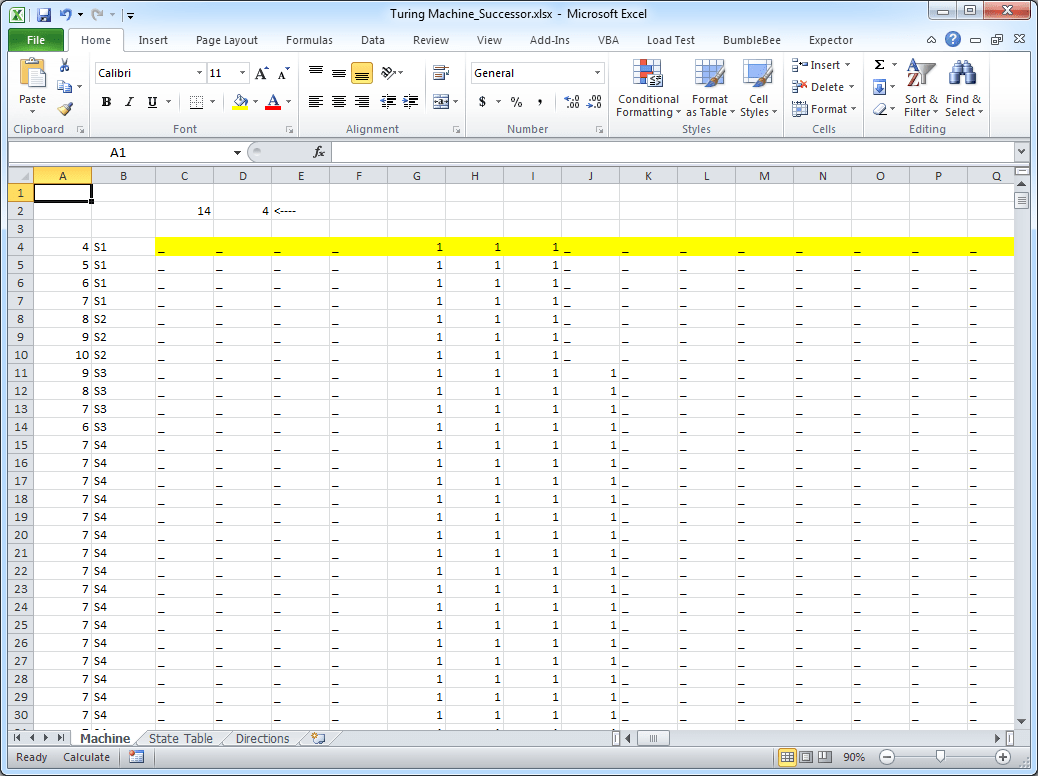
Task: Click Undo in Quick Access Toolbar
Action: coord(65,15)
